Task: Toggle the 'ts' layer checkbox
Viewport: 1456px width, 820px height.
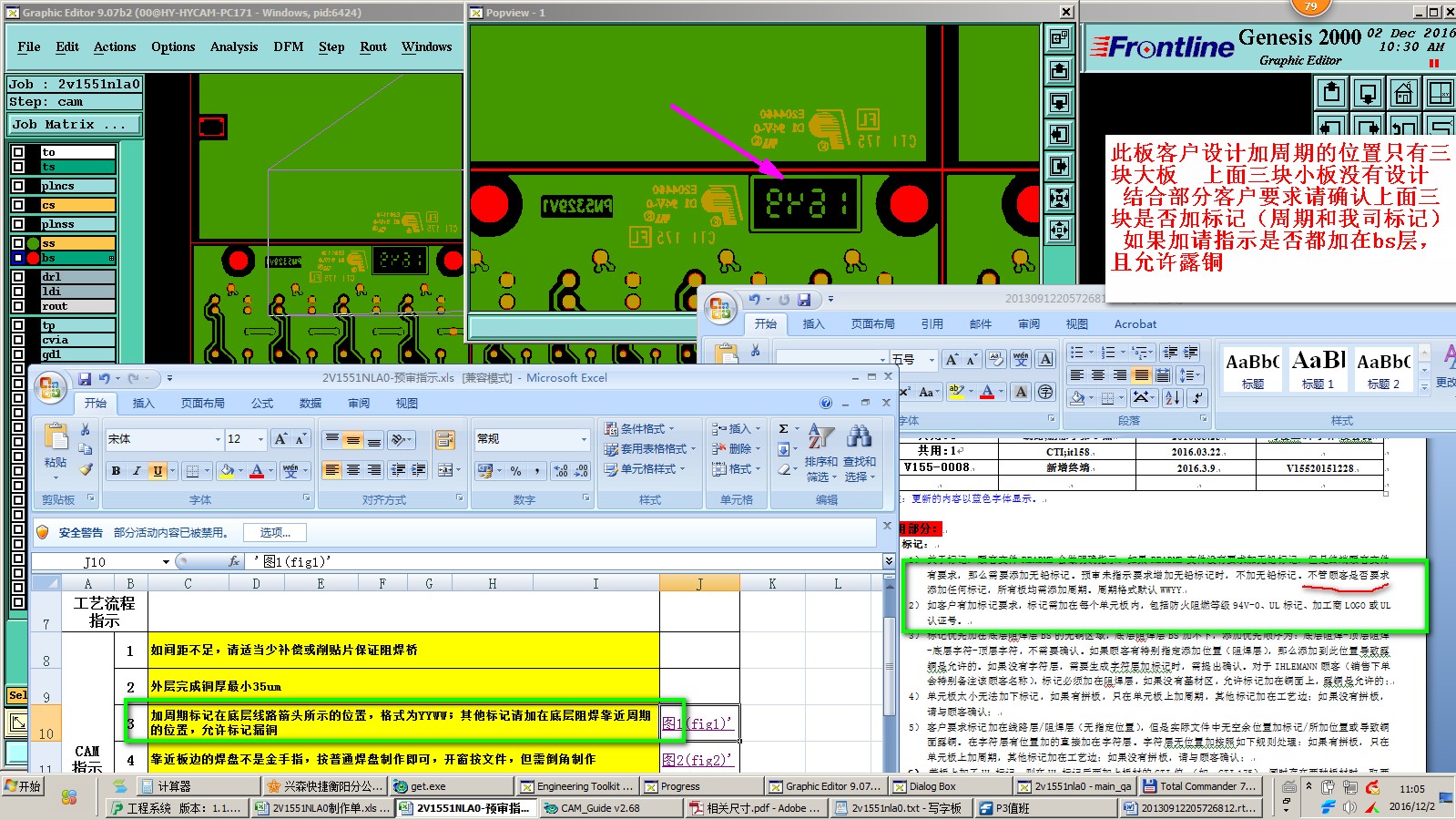Action: [x=18, y=167]
